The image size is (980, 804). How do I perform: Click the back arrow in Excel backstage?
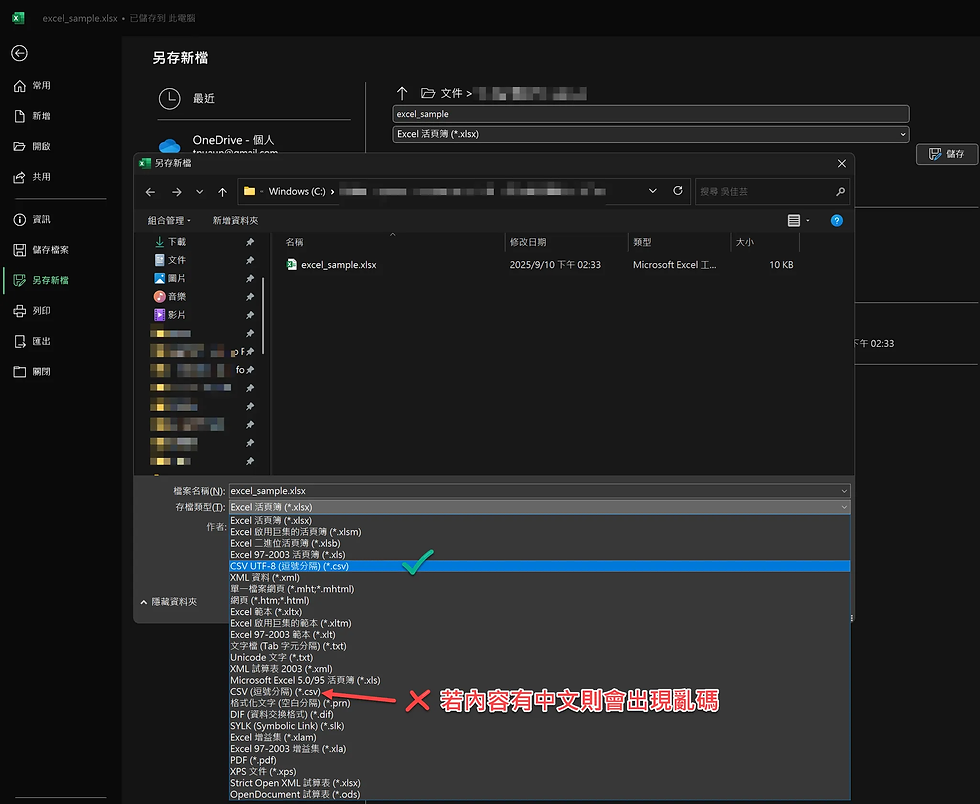[19, 53]
